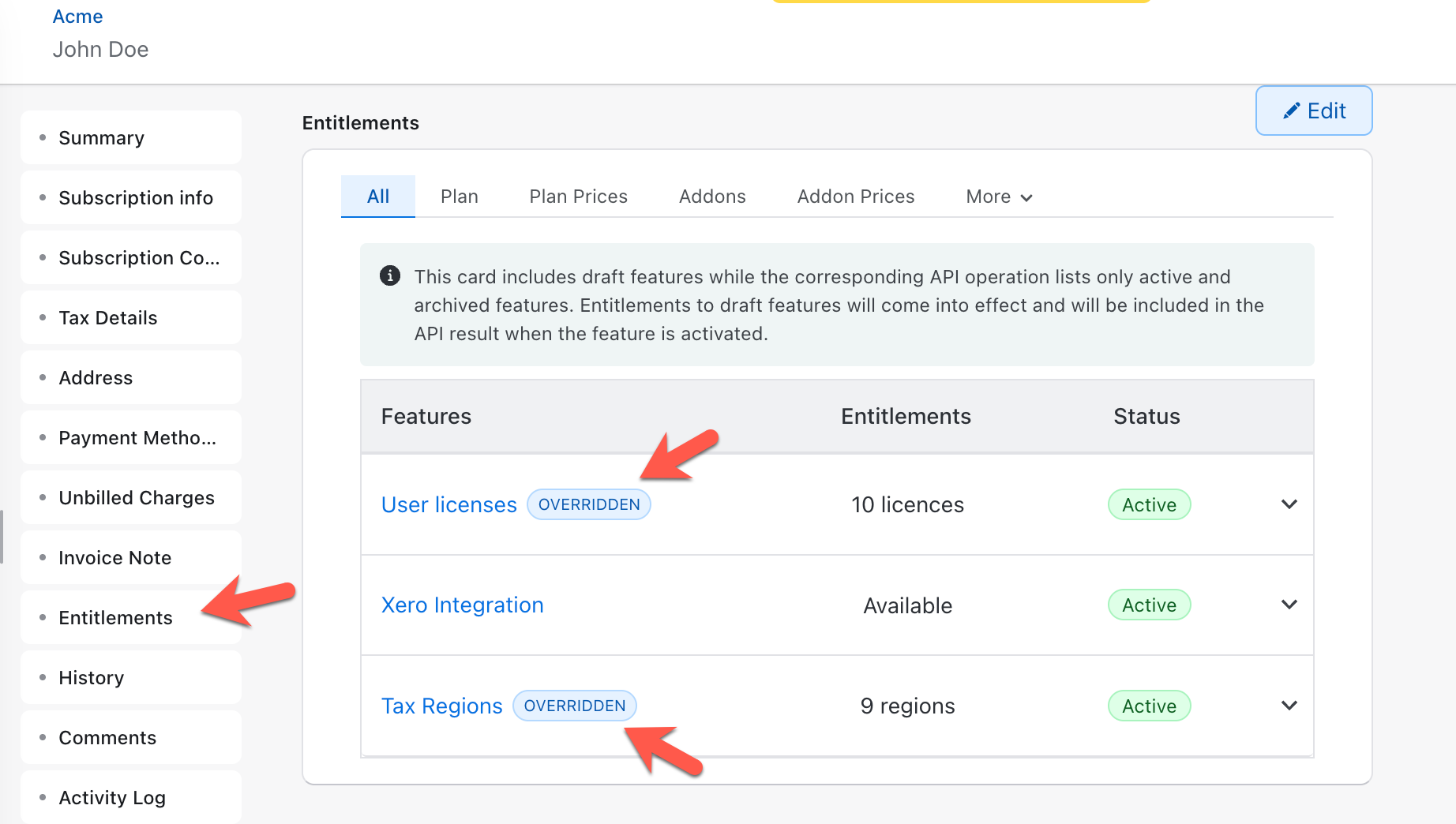Open the User licenses feature link
Screen dimensions: 1456x824
coord(448,504)
